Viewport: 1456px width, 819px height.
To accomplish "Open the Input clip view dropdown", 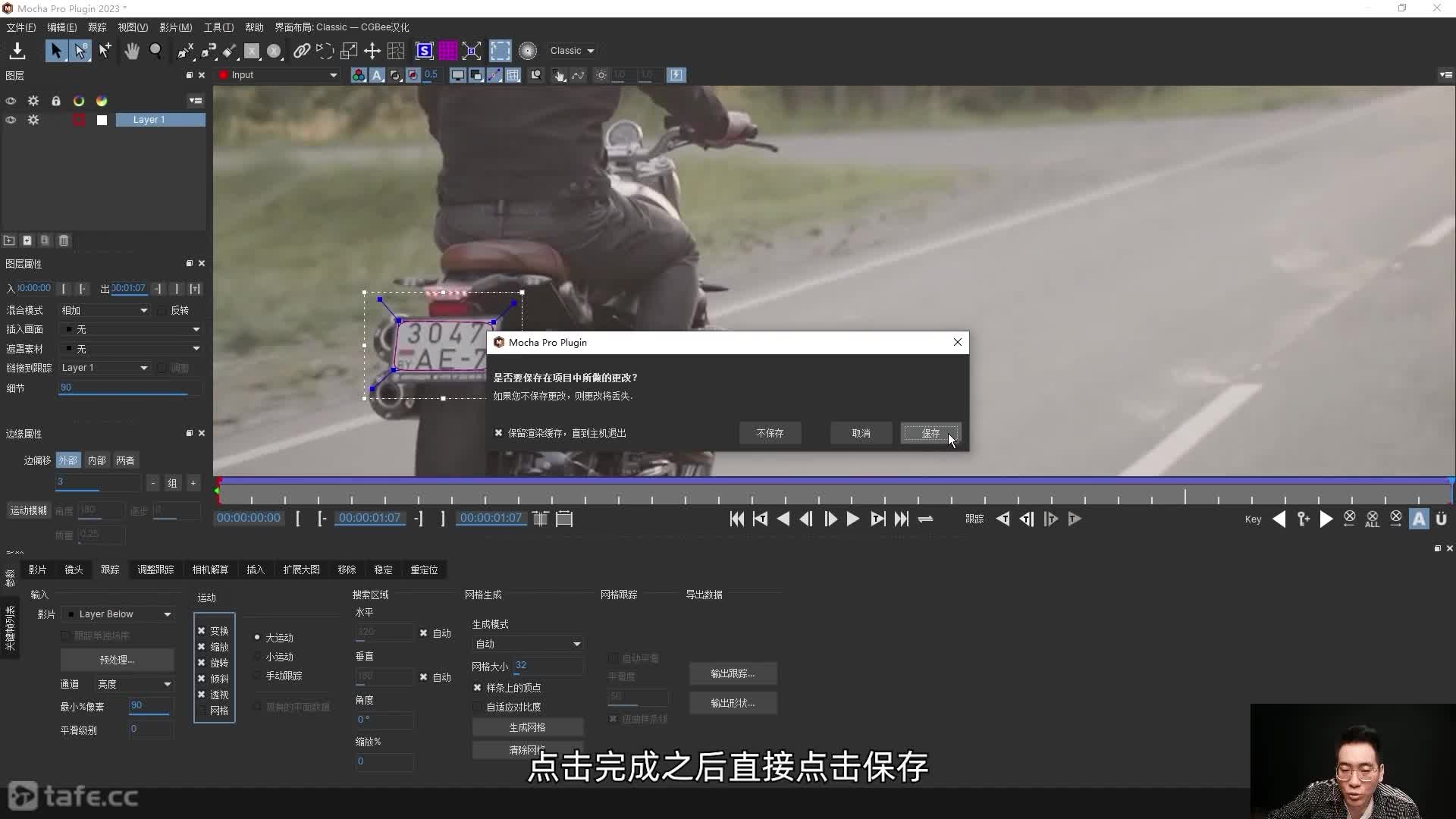I will click(278, 75).
